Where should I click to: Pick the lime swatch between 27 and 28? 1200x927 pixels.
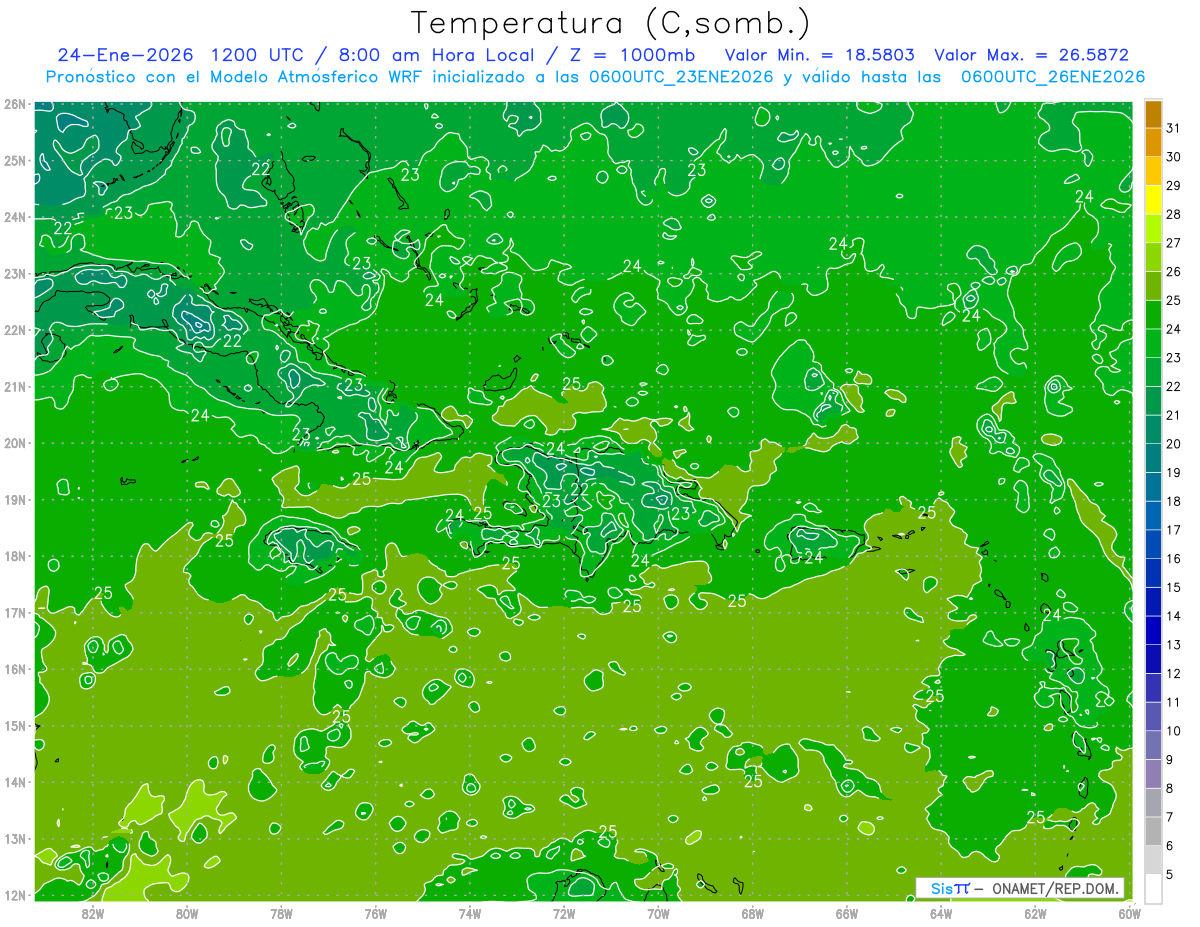[x=1153, y=229]
